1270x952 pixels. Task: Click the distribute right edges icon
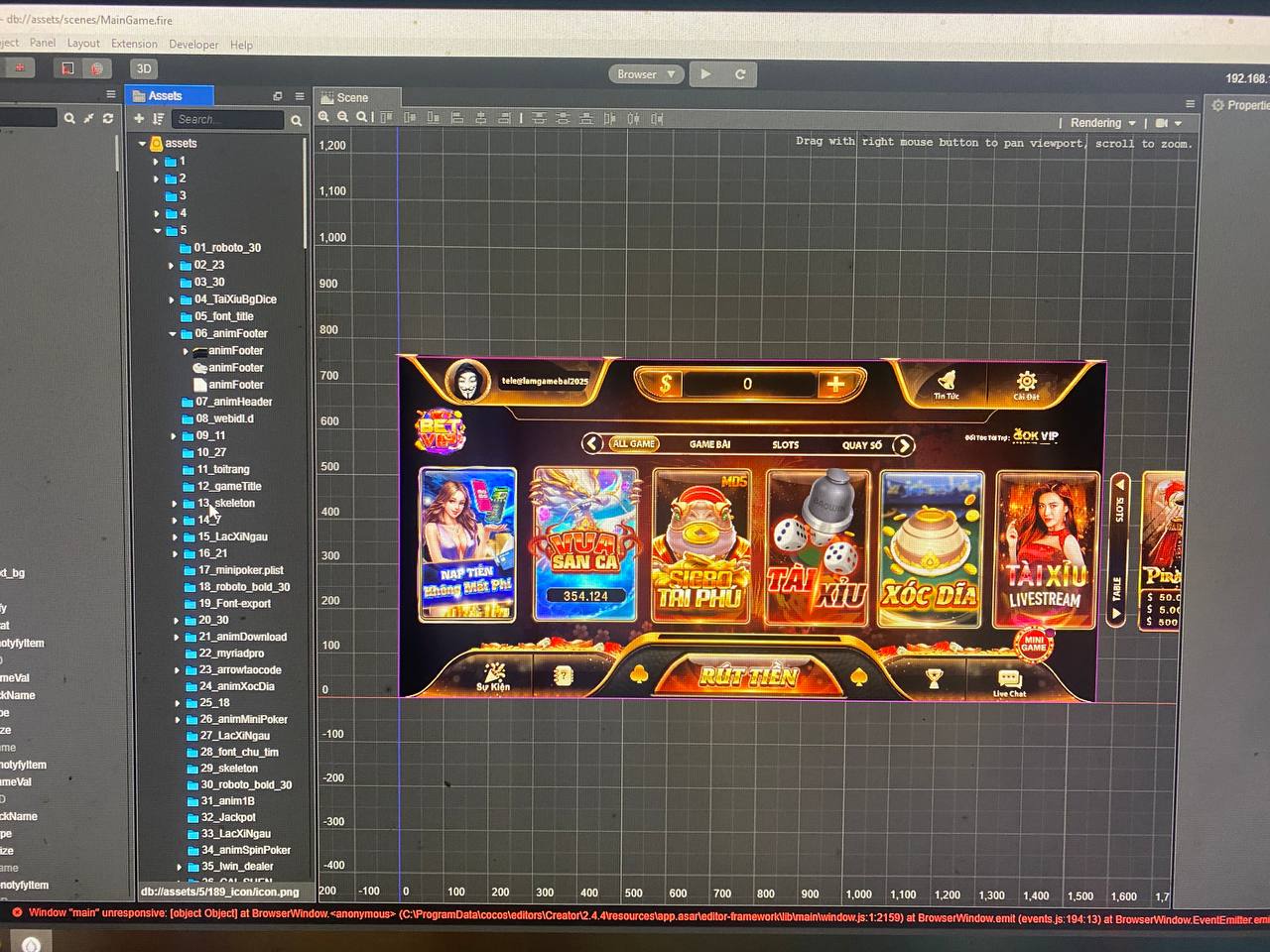point(657,118)
